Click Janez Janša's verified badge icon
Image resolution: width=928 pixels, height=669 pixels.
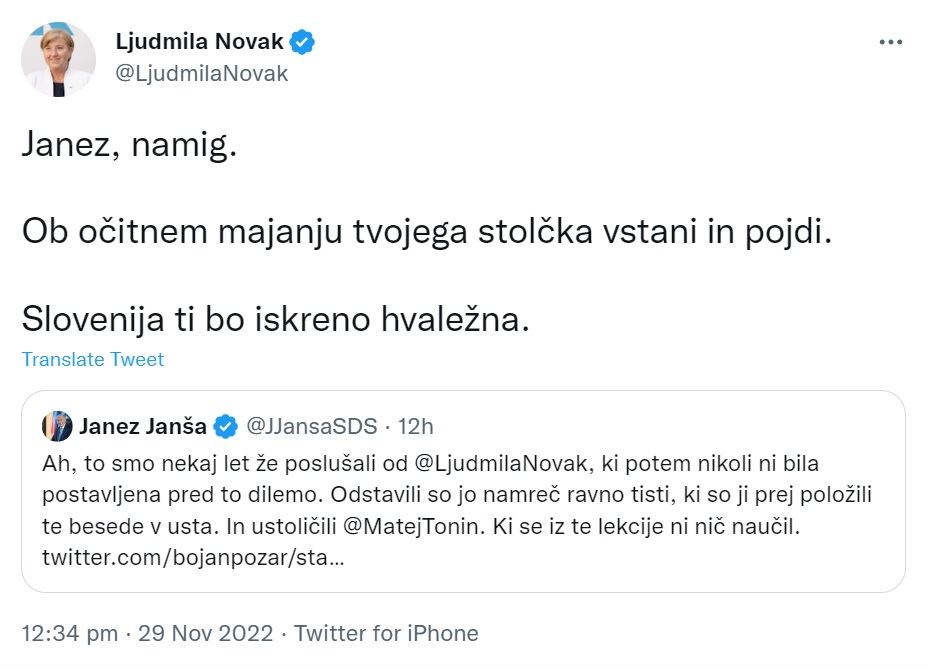coord(226,426)
